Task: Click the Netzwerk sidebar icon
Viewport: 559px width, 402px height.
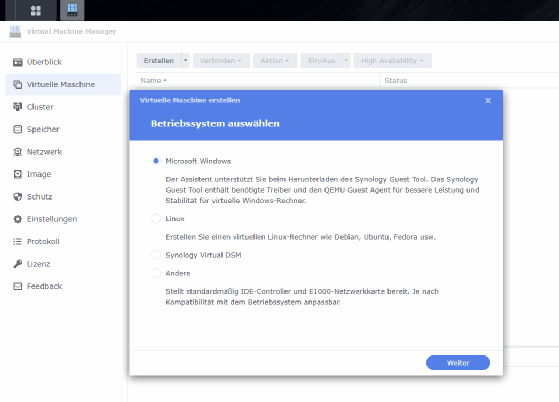Action: tap(17, 152)
